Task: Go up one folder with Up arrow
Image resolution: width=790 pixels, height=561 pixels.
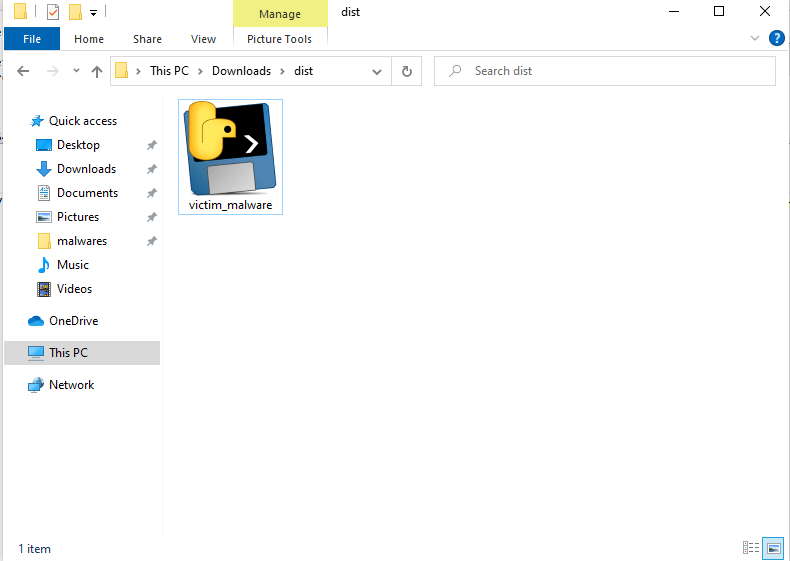Action: click(x=97, y=71)
